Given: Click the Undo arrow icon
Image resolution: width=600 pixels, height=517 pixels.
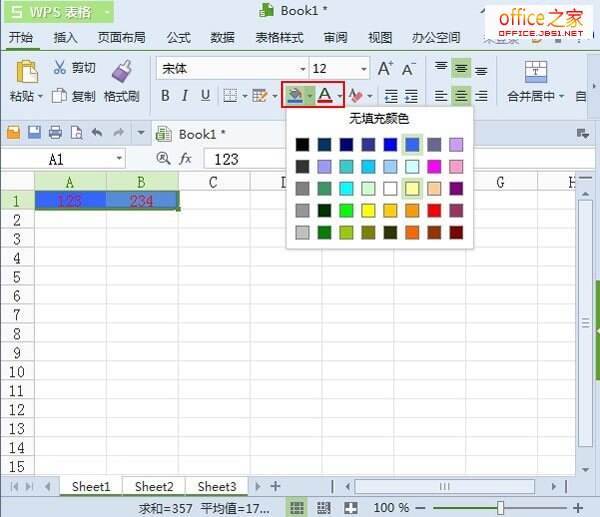Looking at the screenshot, I should (x=97, y=133).
